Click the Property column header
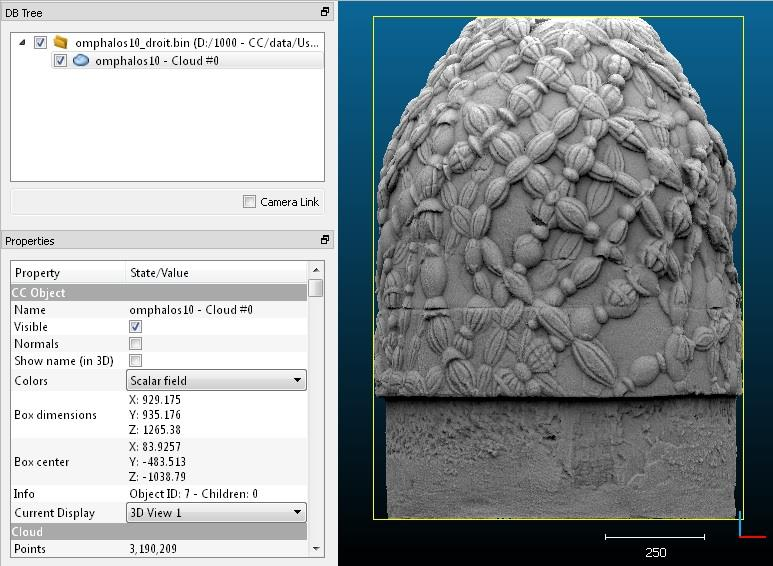773x566 pixels. point(37,273)
